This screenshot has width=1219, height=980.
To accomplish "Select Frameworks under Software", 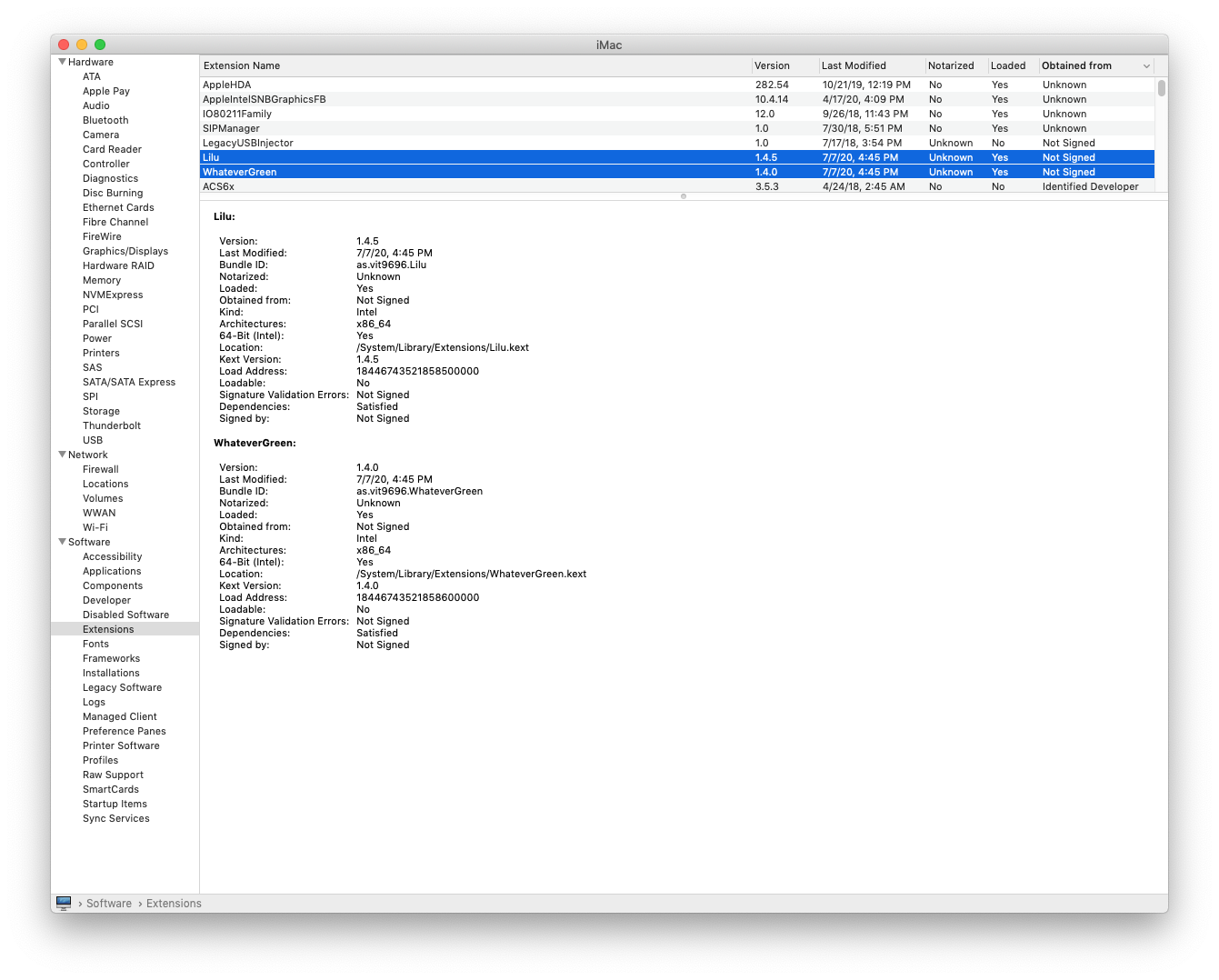I will pos(111,658).
